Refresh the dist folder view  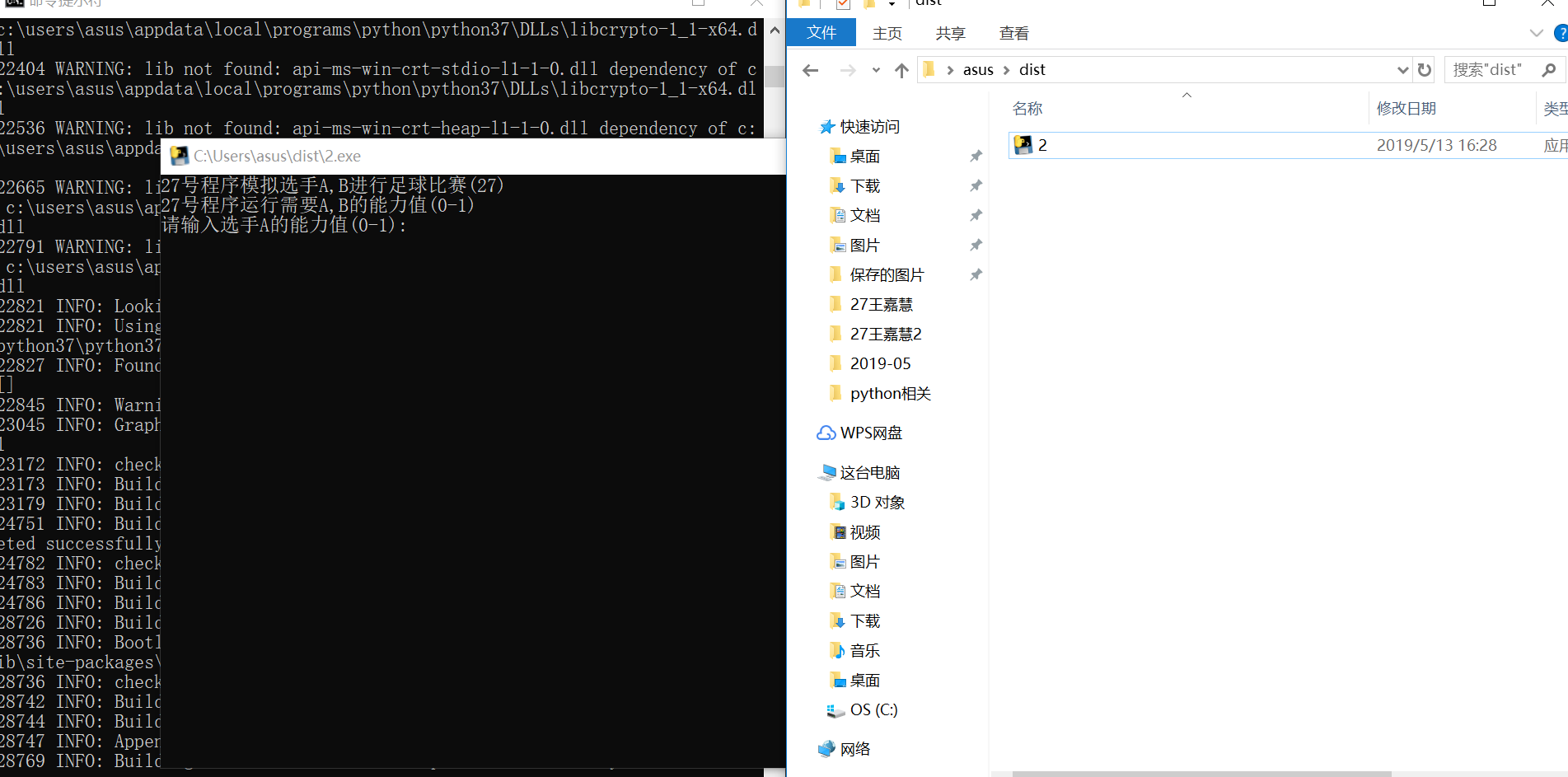tap(1425, 70)
